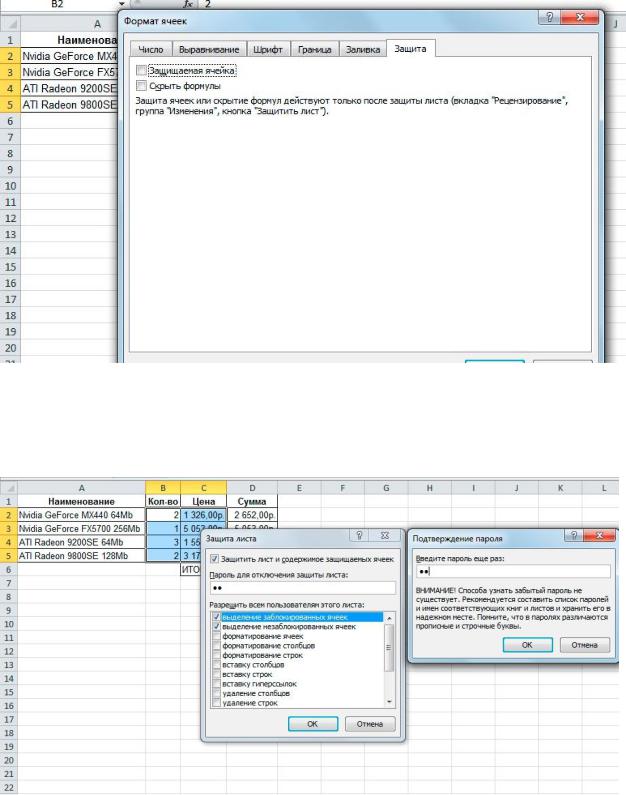Select the Заливка tab

(363, 49)
